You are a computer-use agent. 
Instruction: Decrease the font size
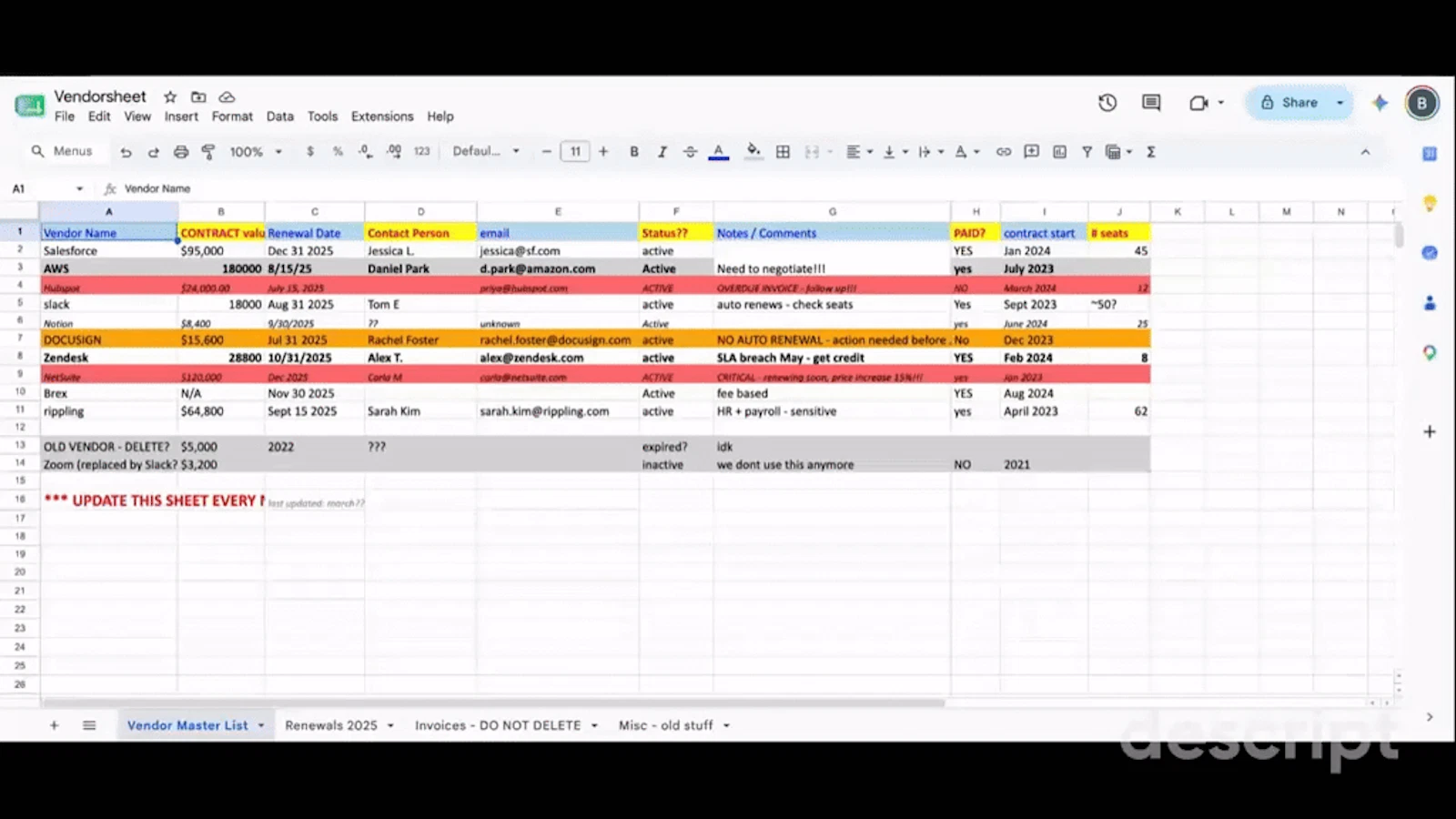[x=546, y=152]
